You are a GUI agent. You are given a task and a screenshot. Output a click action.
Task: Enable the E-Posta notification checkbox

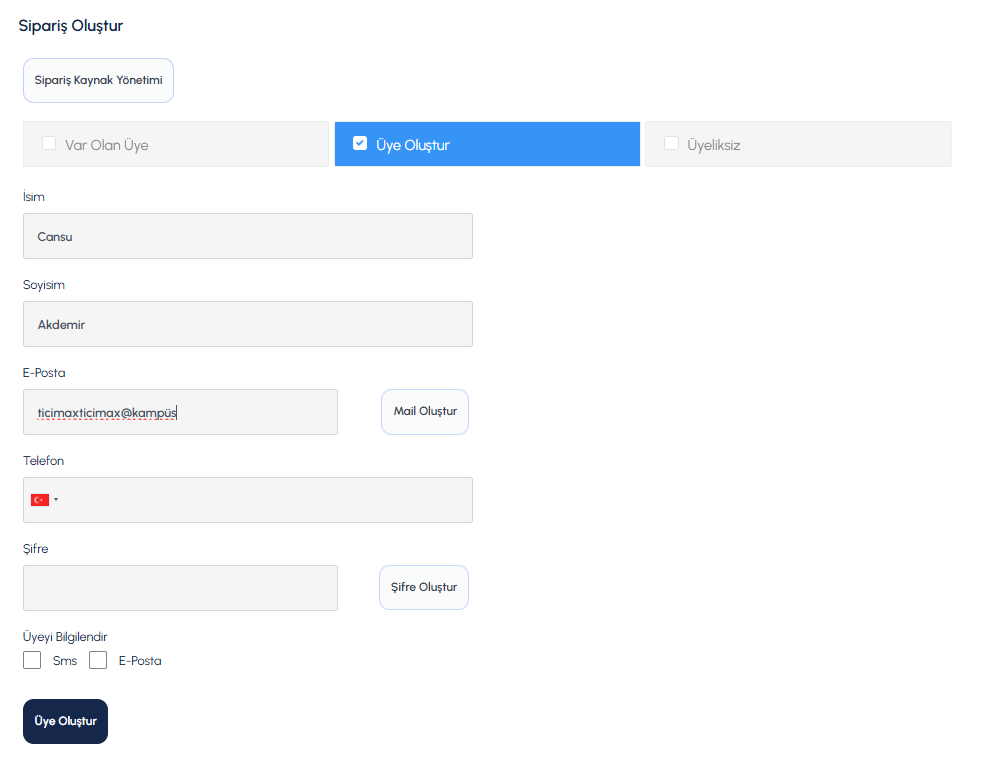[x=98, y=660]
